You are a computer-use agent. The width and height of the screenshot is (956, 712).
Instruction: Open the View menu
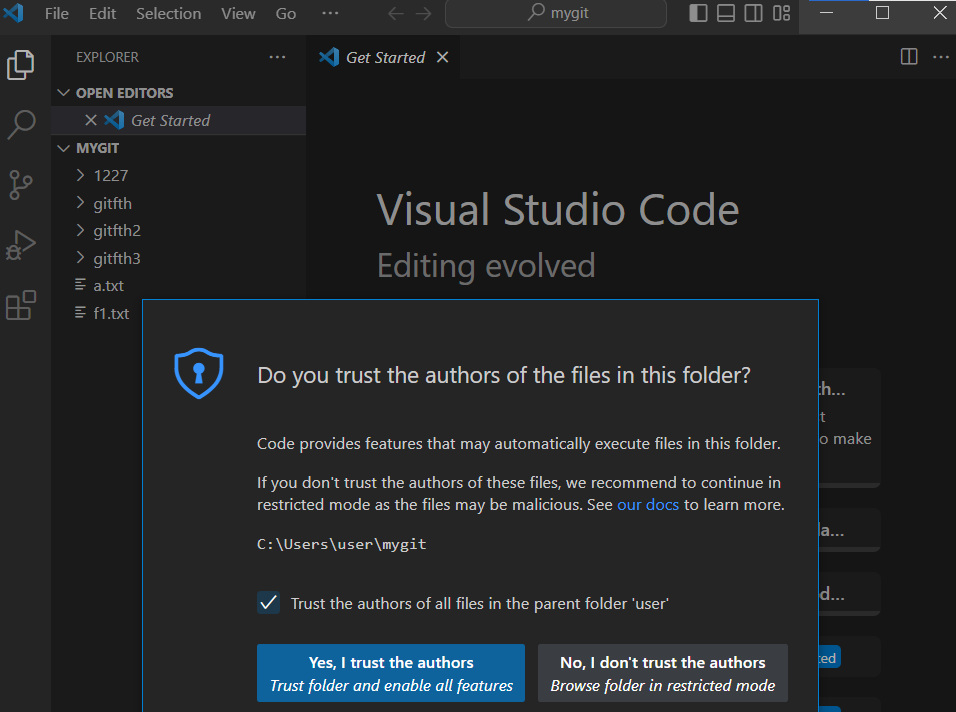(238, 13)
